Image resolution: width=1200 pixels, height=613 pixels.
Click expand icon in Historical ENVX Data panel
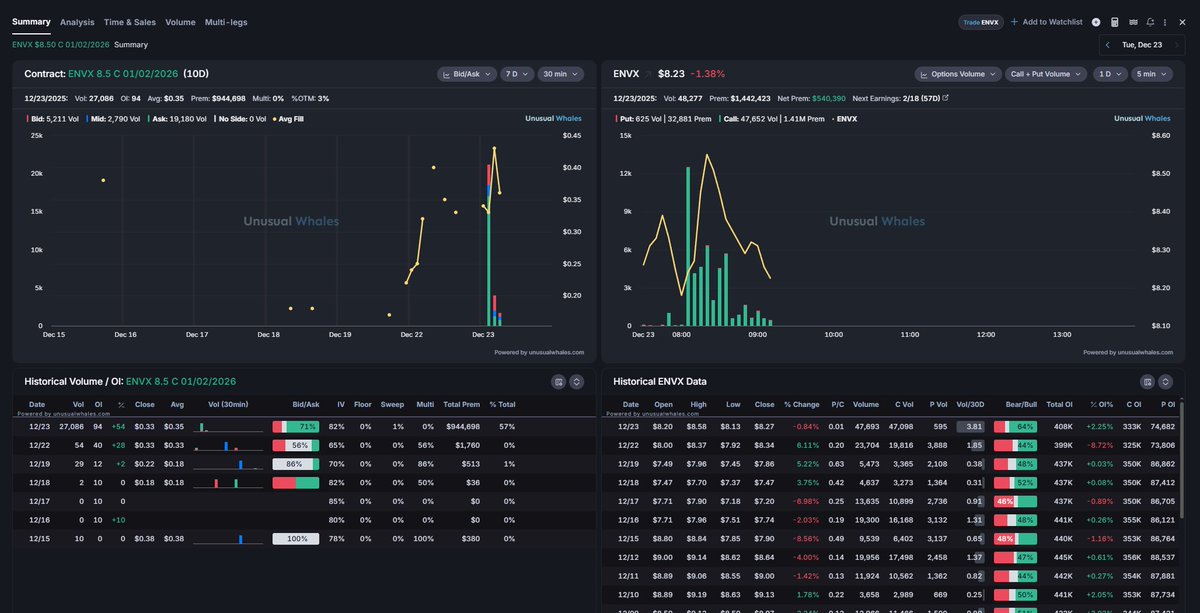[x=1166, y=382]
